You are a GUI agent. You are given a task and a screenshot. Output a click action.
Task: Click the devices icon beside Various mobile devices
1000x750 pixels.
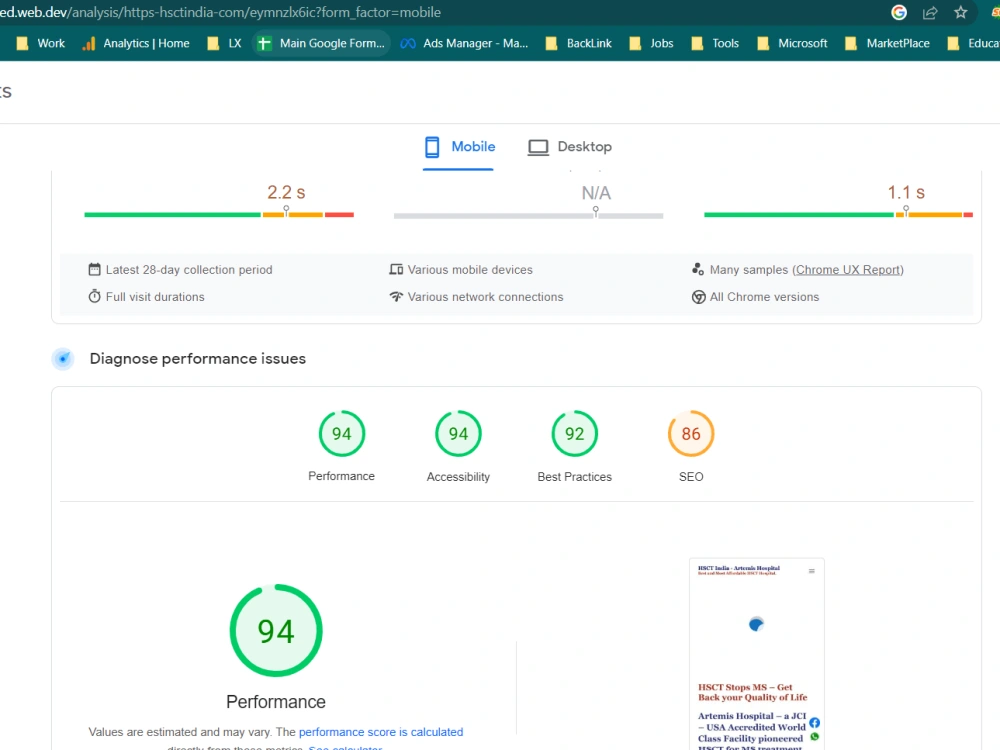tap(396, 270)
